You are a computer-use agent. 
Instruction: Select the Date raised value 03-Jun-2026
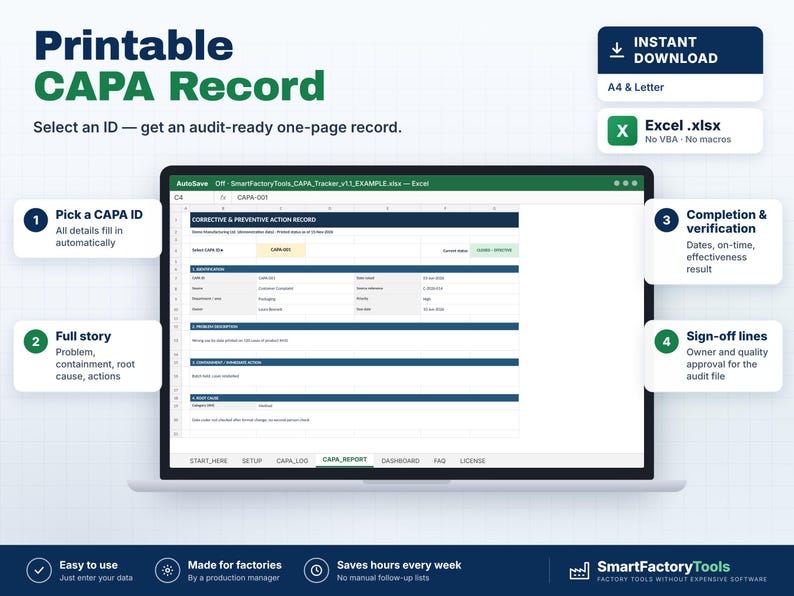(469, 278)
